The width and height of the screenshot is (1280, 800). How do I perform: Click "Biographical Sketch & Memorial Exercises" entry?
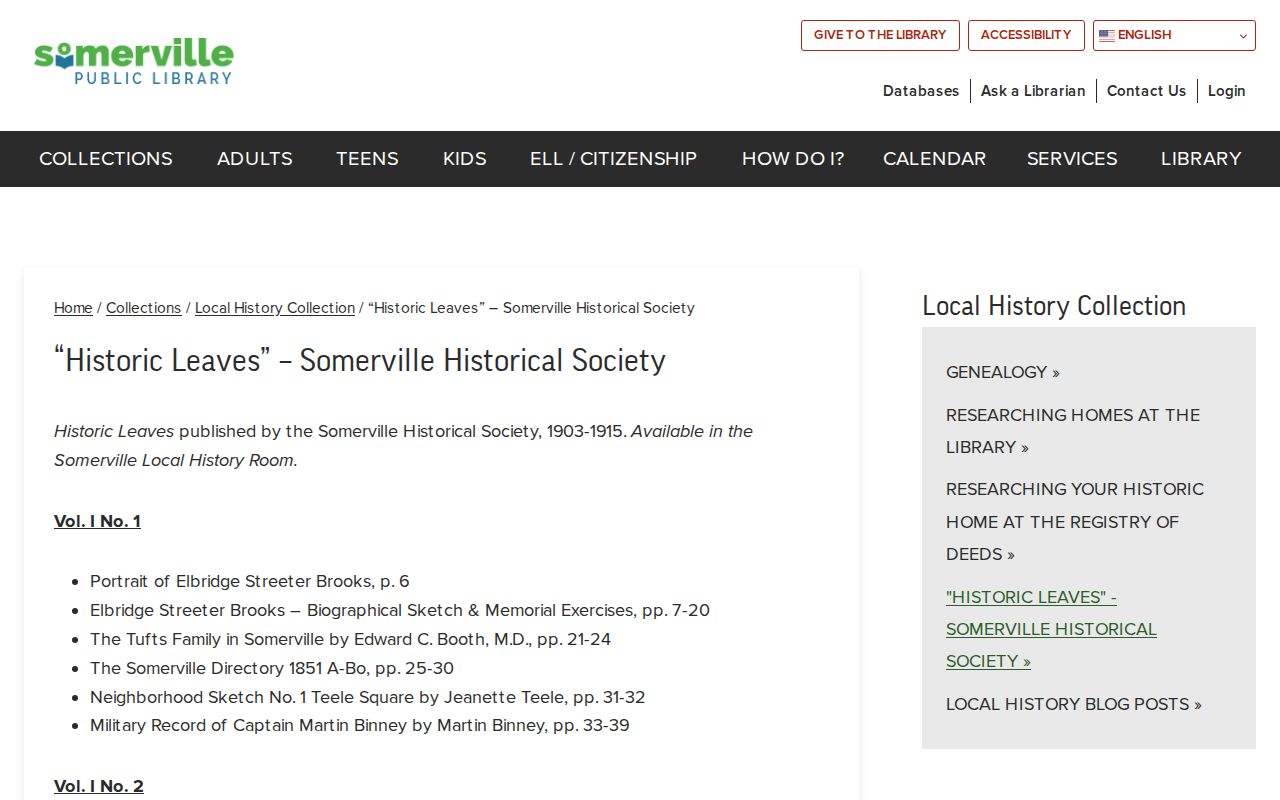pos(400,610)
